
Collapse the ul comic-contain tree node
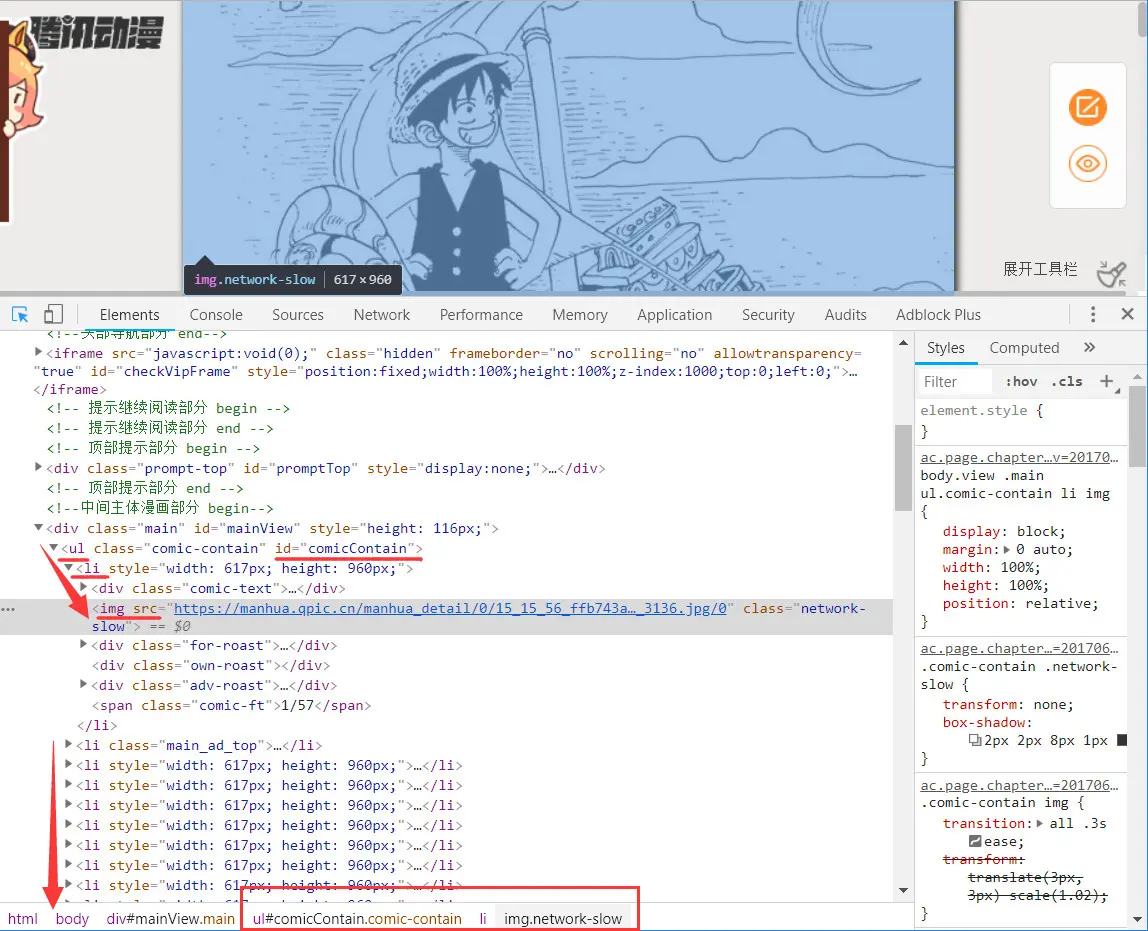54,548
